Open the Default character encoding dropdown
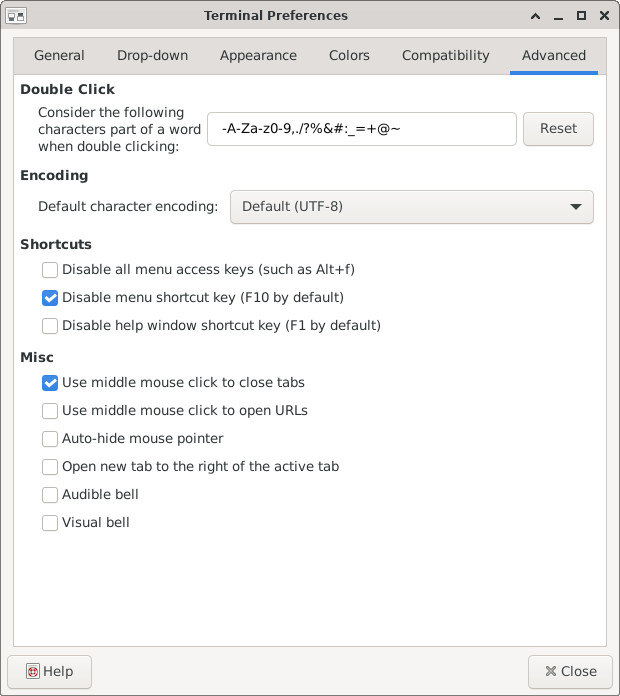This screenshot has width=620, height=696. coord(411,207)
